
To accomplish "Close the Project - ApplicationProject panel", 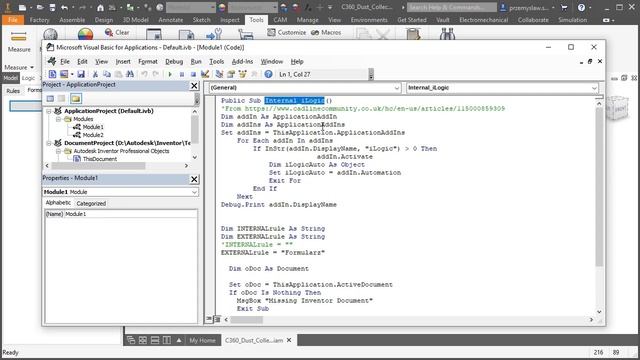I will coord(194,86).
